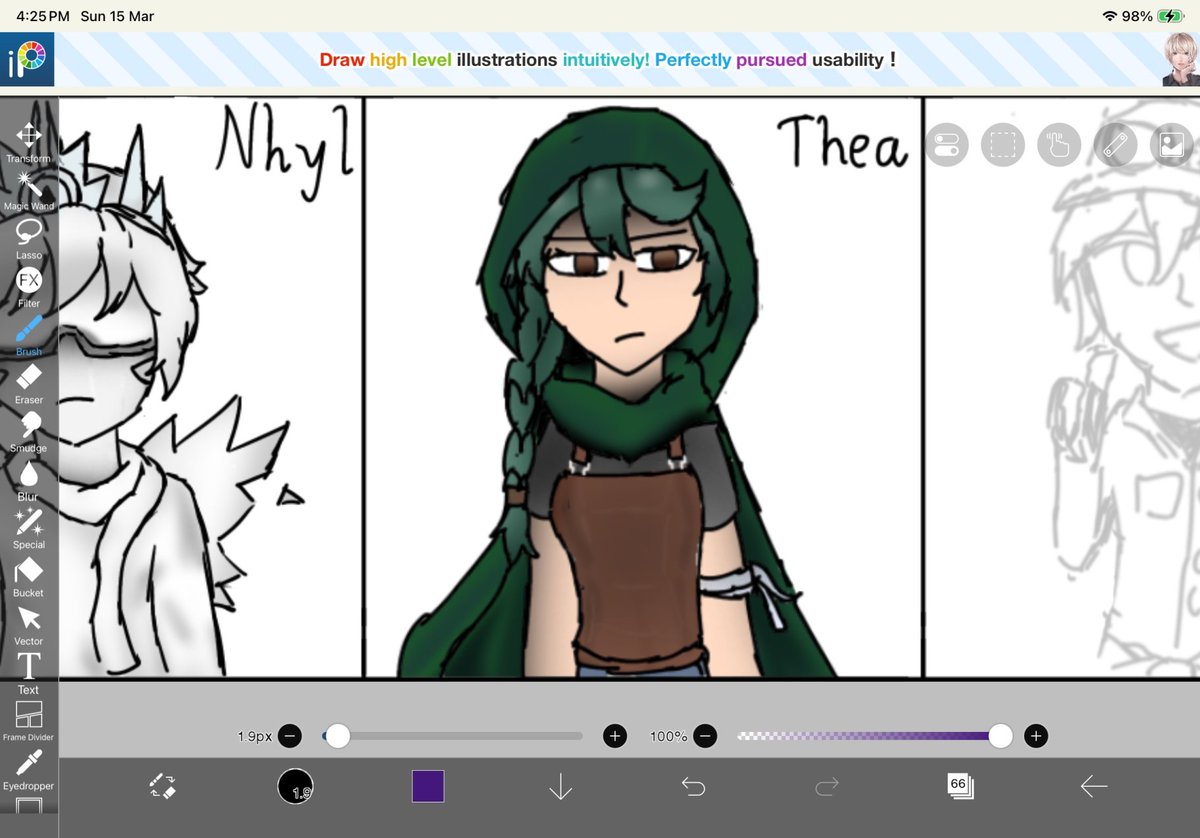Select the Lasso tool

coord(28,239)
